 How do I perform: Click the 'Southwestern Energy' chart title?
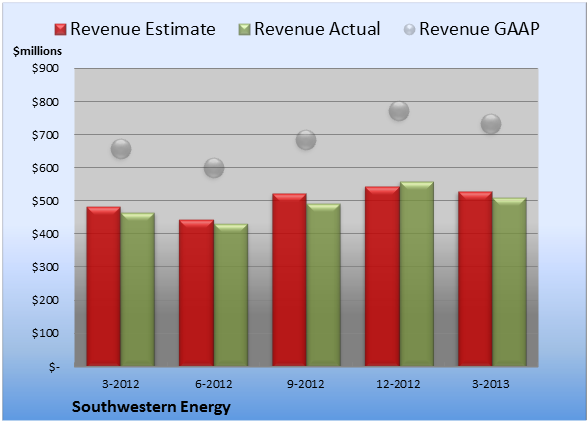click(x=151, y=407)
